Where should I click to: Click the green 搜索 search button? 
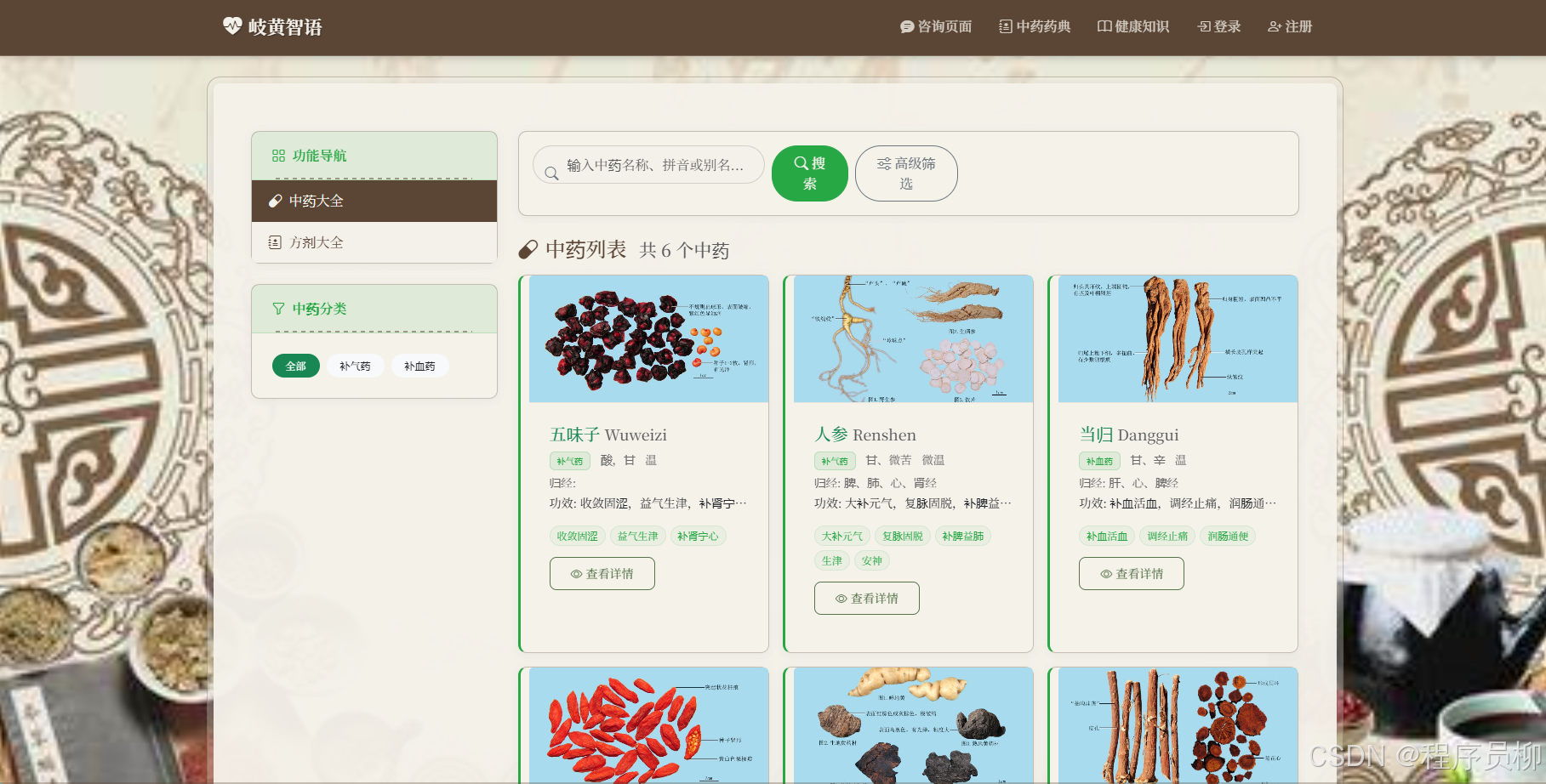(x=808, y=173)
